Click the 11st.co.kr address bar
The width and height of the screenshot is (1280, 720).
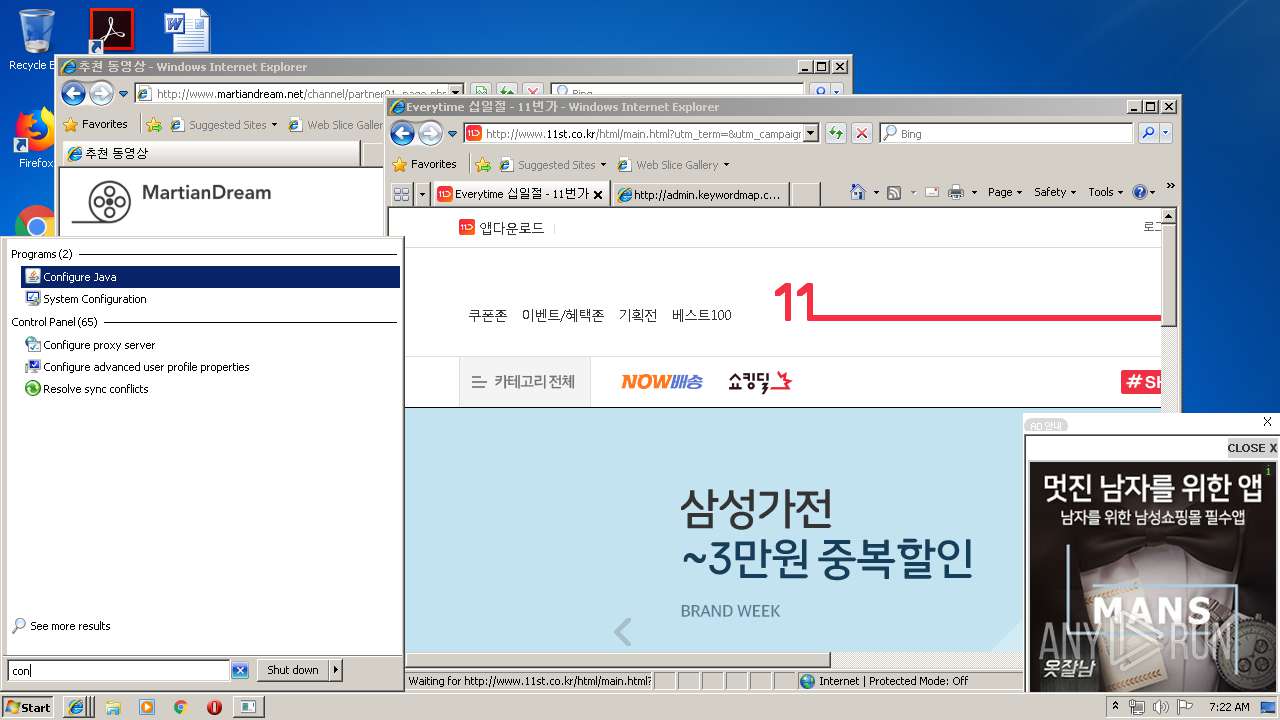click(633, 133)
